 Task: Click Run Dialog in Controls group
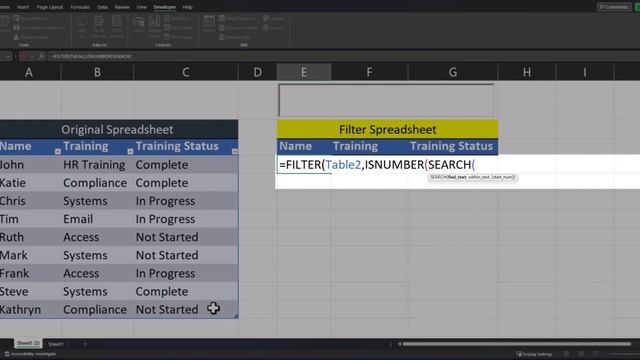click(x=178, y=37)
